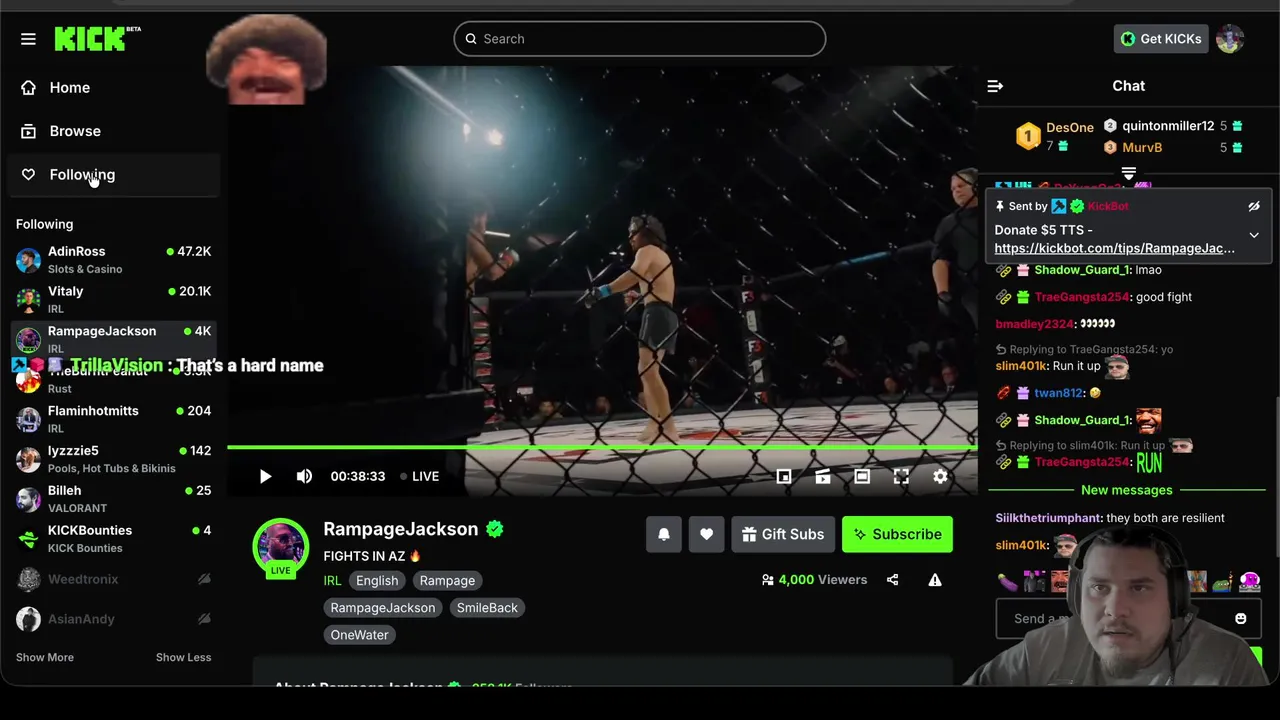Image resolution: width=1280 pixels, height=720 pixels.
Task: Click verified badge next to RampageJackson
Action: click(494, 529)
